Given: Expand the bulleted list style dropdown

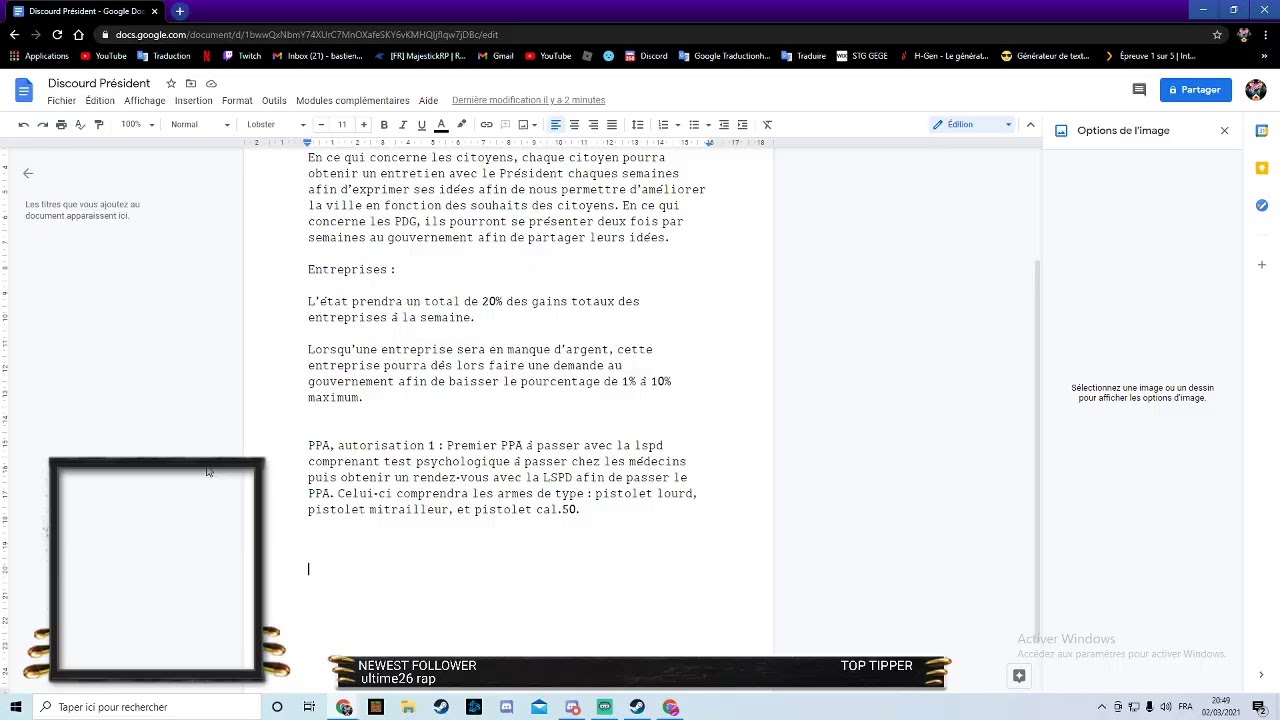Looking at the screenshot, I should coord(708,125).
